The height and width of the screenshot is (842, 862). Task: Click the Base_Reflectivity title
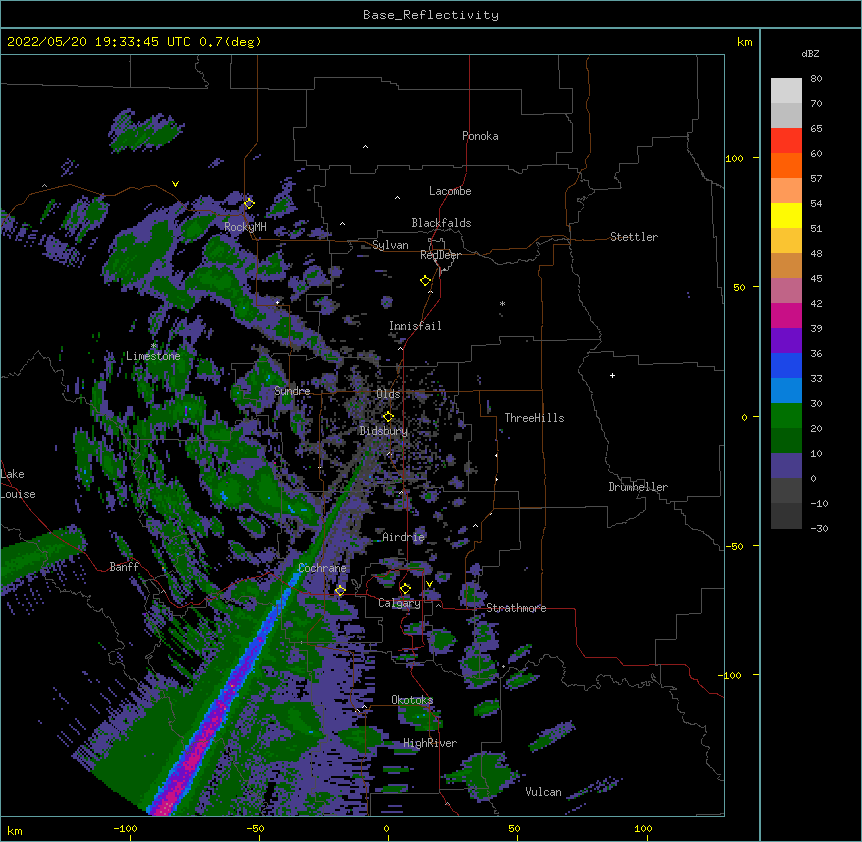430,15
